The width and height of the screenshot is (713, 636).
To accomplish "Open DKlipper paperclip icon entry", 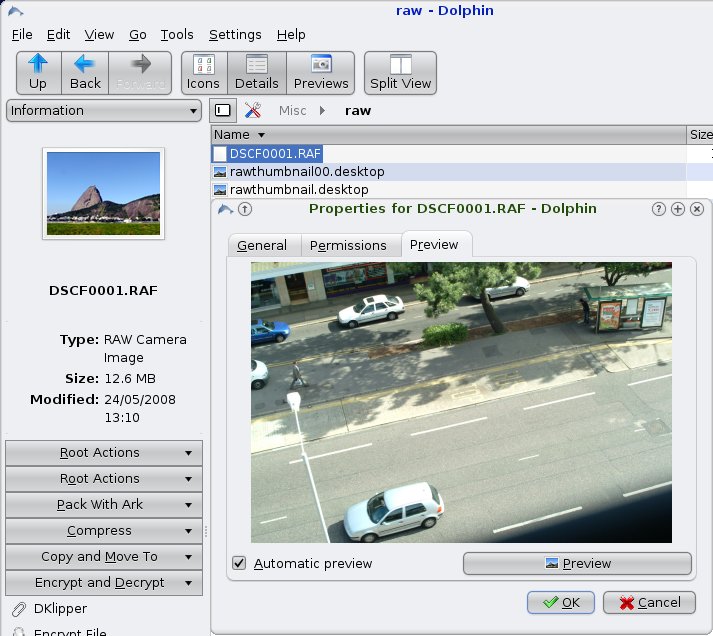I will [19, 608].
